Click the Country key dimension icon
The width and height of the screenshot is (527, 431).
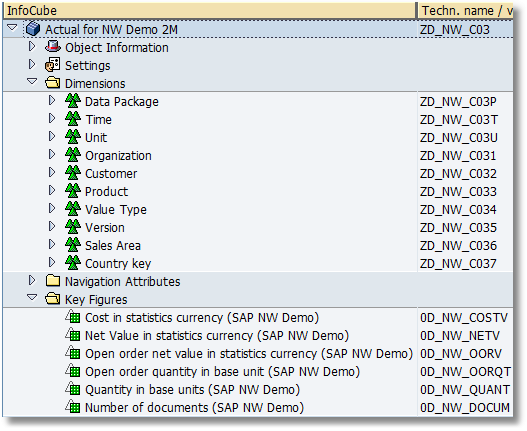pos(73,263)
